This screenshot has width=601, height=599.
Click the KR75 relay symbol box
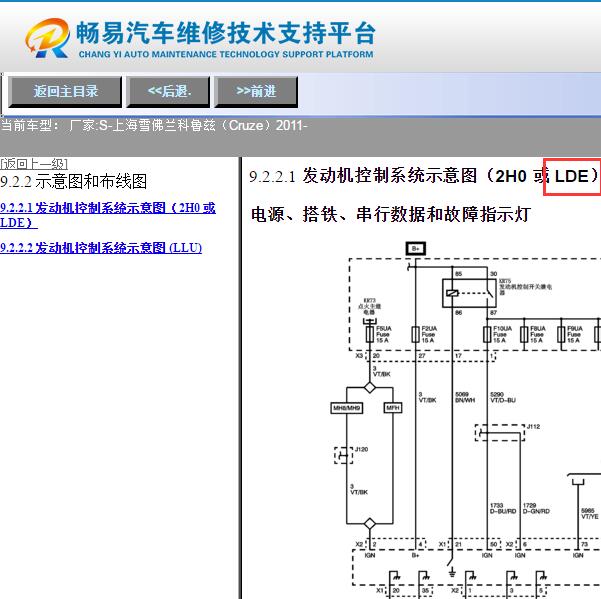[x=469, y=293]
